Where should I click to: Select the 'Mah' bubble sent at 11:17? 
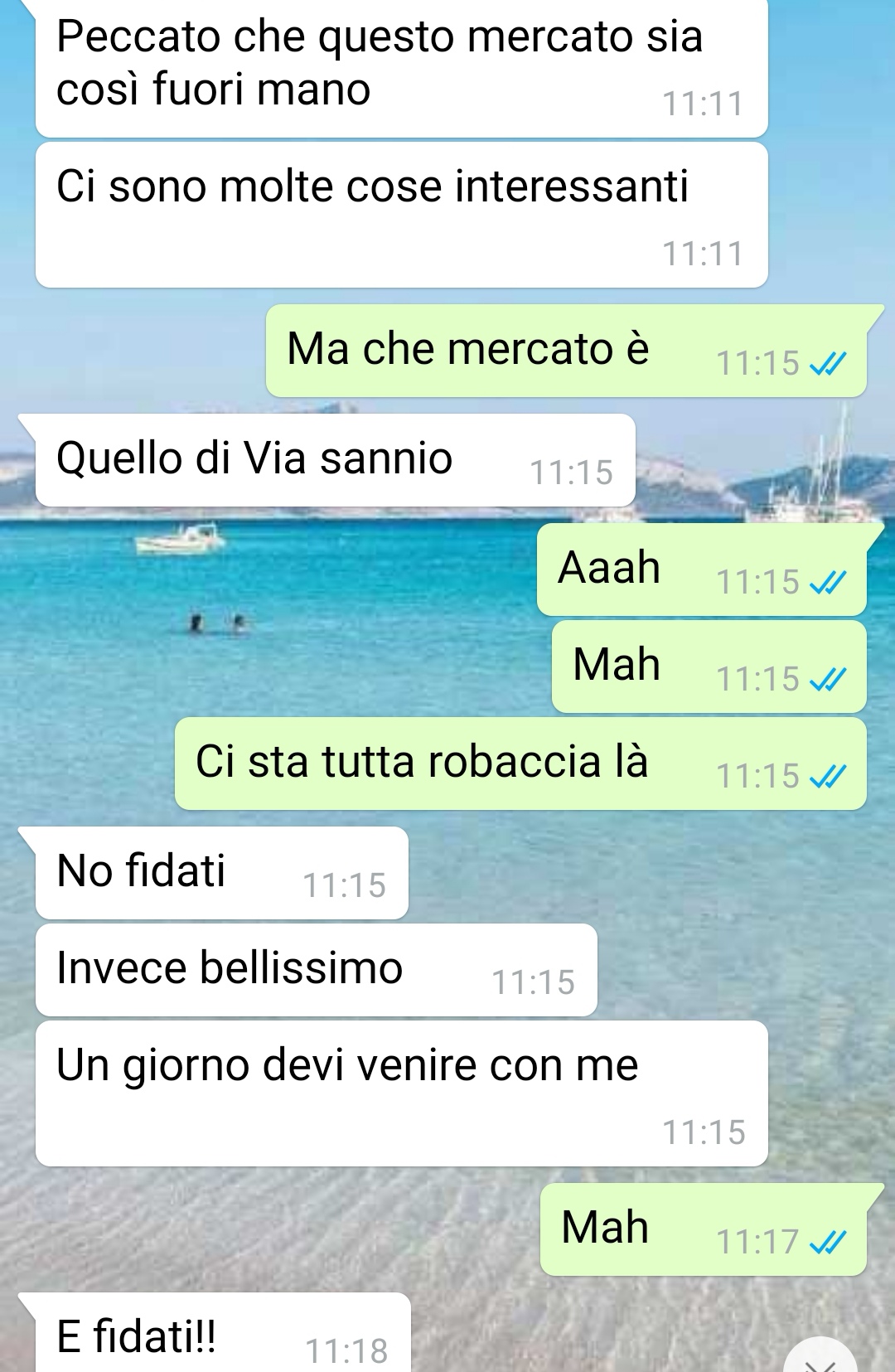click(x=704, y=1229)
